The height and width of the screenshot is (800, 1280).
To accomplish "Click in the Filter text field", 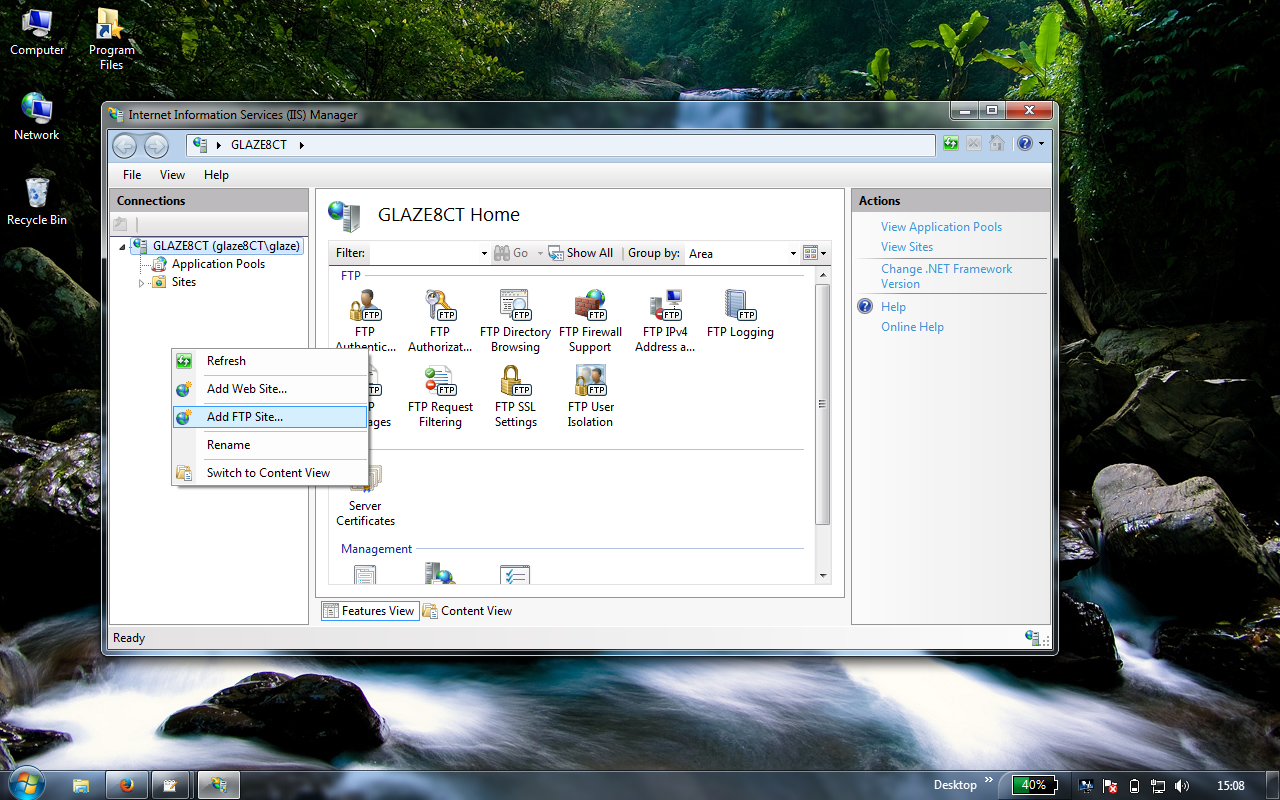I will [424, 254].
